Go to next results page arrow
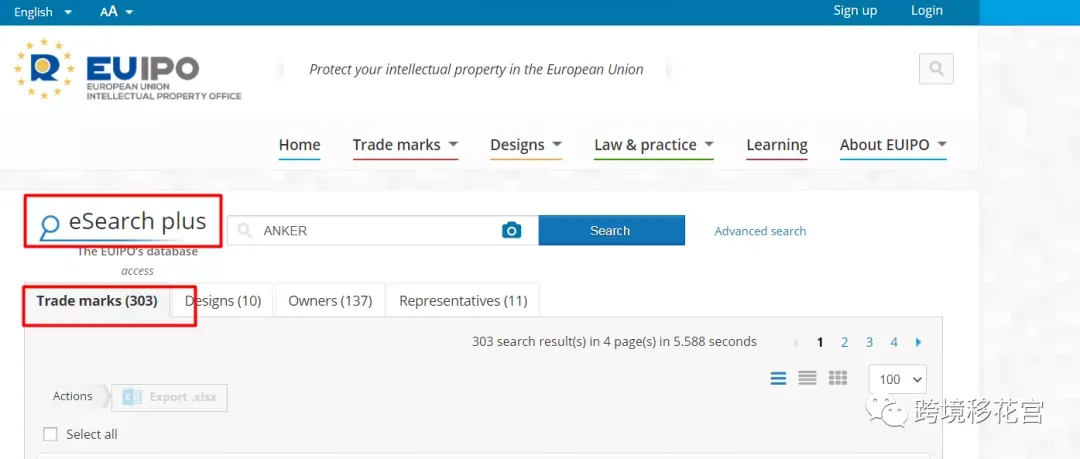Image resolution: width=1080 pixels, height=459 pixels. click(918, 342)
